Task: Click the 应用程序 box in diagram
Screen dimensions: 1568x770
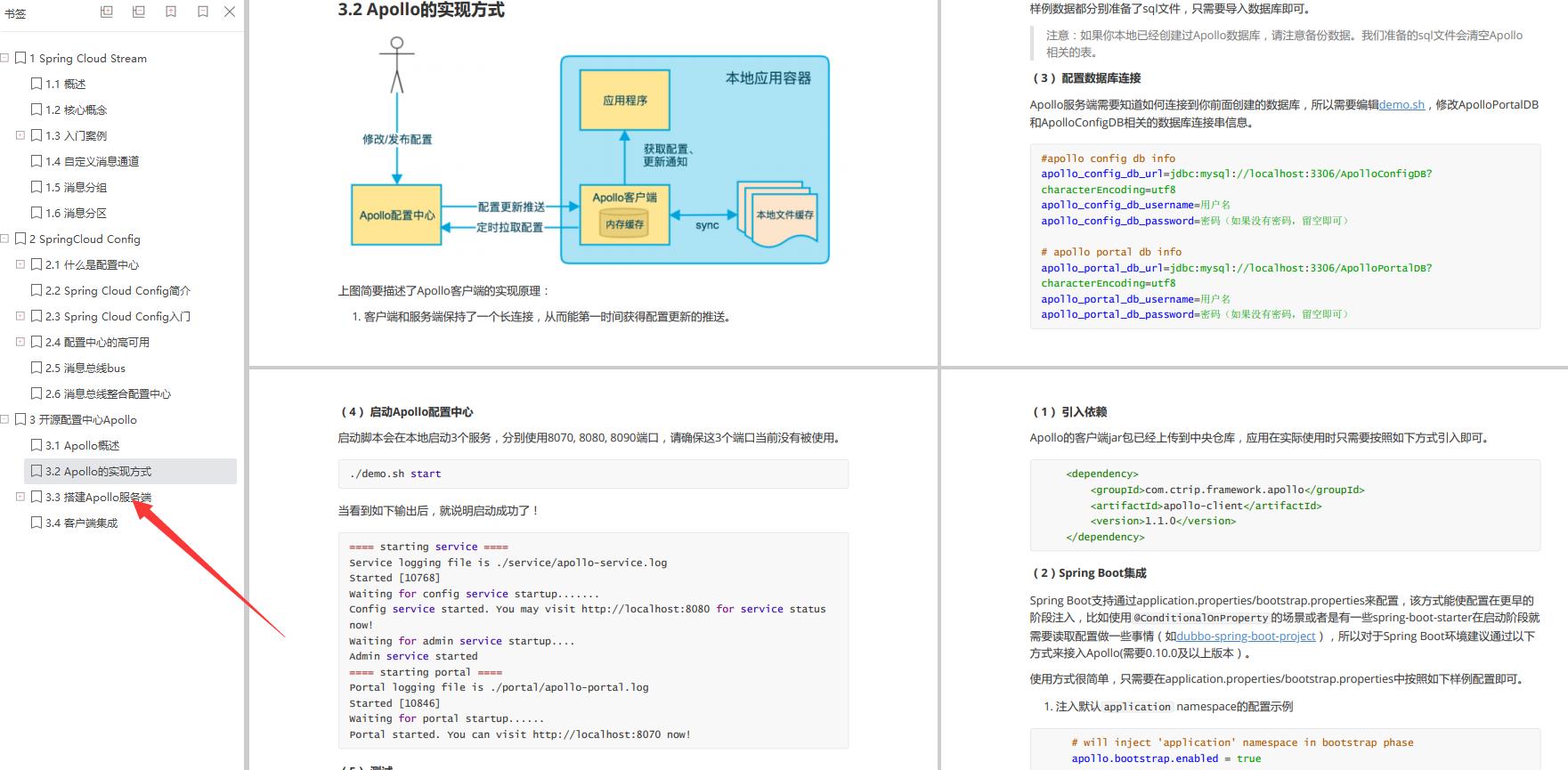Action: click(625, 101)
